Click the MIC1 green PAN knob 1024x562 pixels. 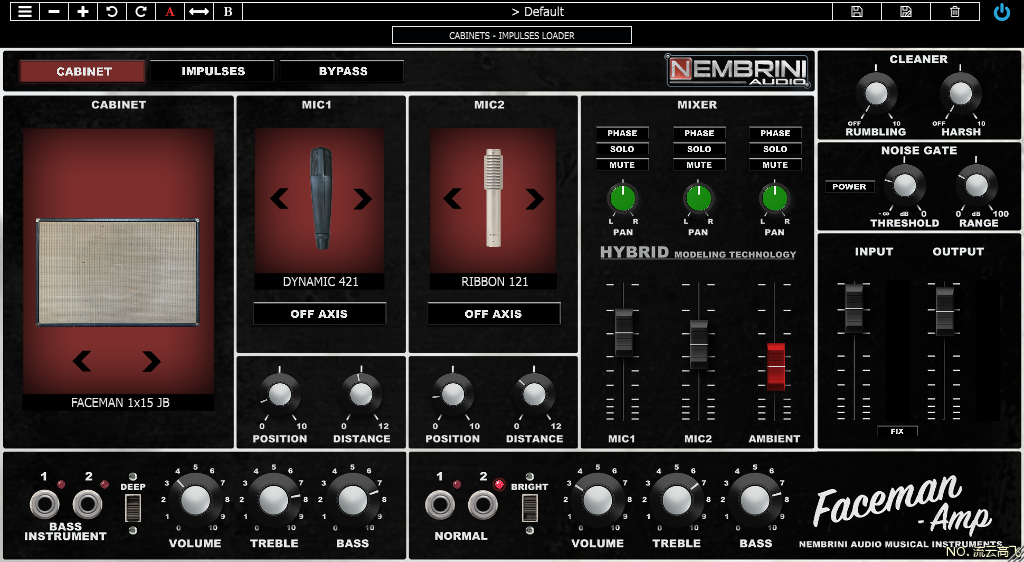(x=623, y=198)
